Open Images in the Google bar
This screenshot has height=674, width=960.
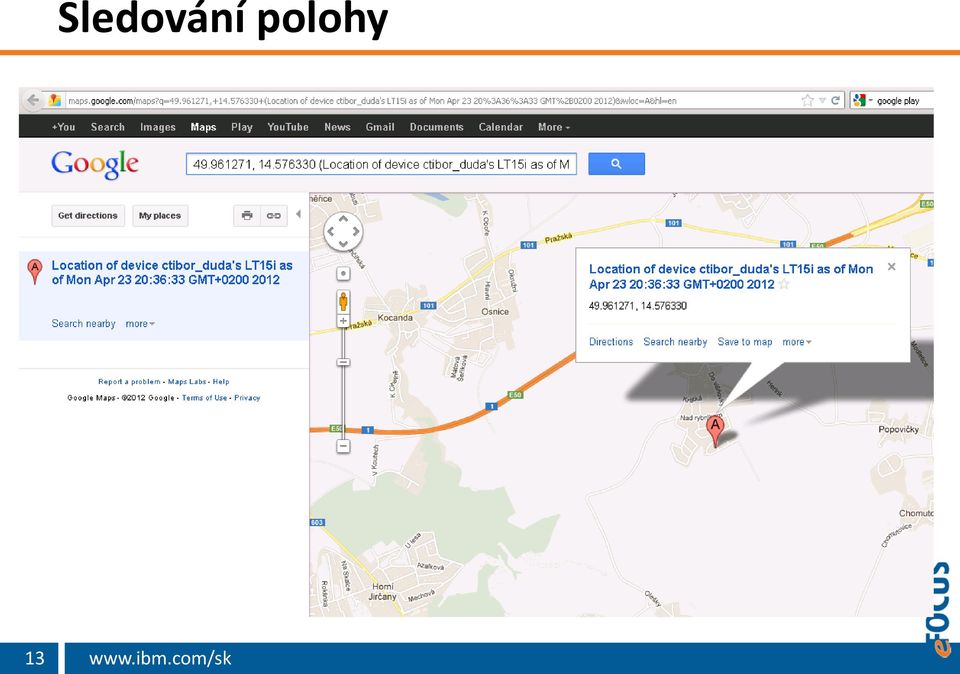tap(157, 127)
